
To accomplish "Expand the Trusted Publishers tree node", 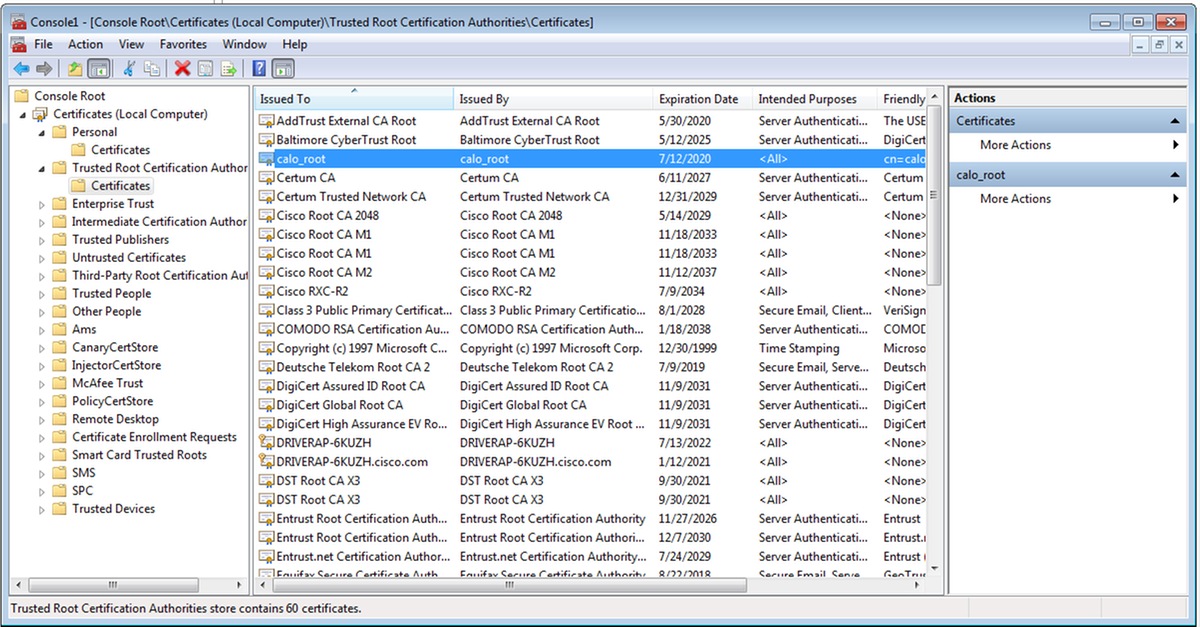I will pyautogui.click(x=42, y=240).
